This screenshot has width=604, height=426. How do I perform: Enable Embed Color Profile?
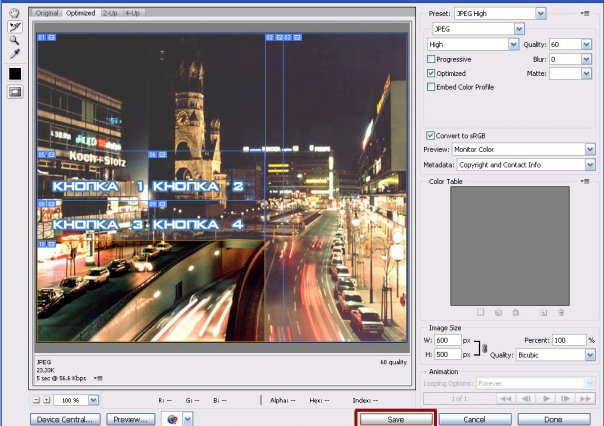[x=431, y=87]
